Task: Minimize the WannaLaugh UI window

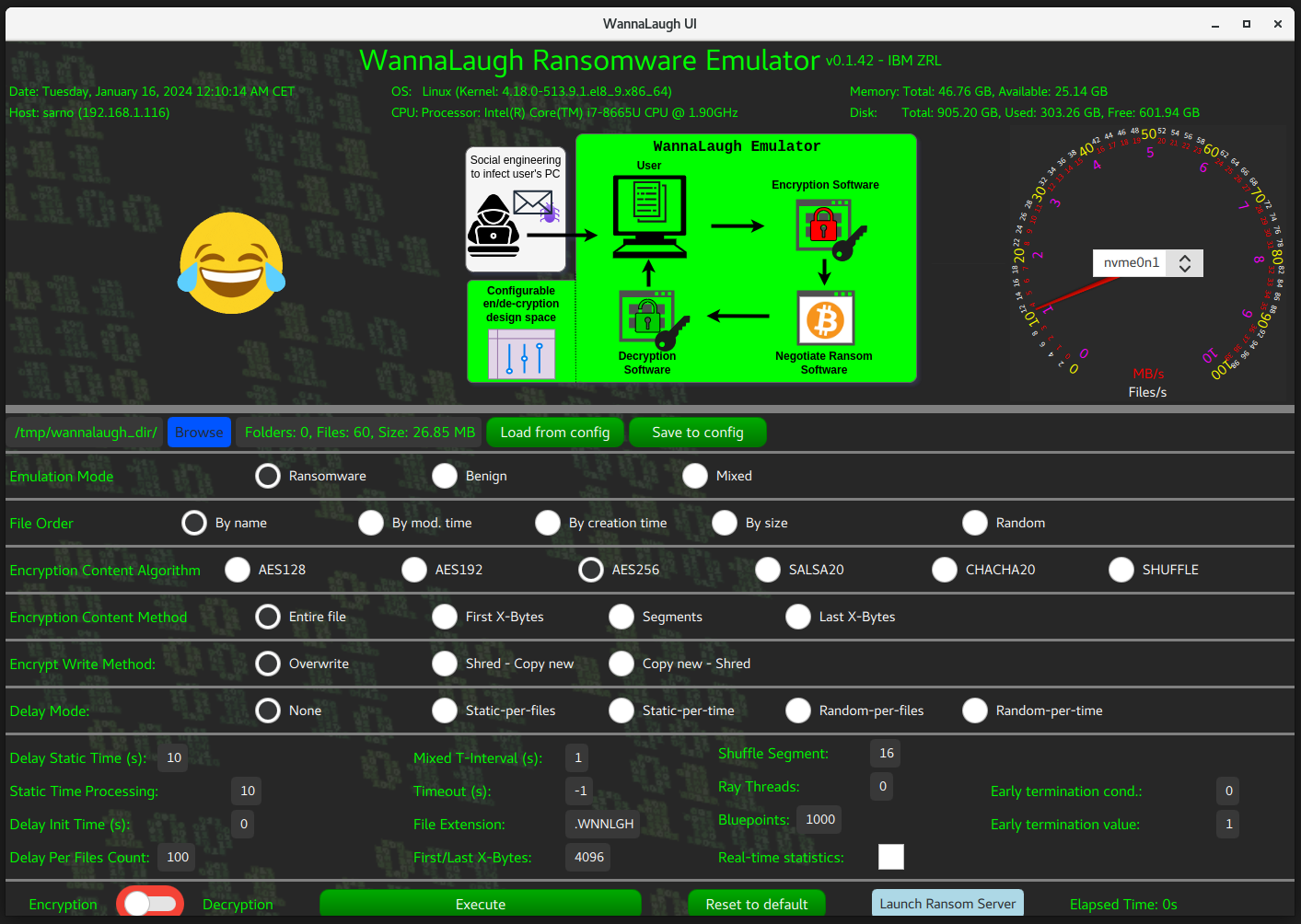Action: pyautogui.click(x=1215, y=24)
